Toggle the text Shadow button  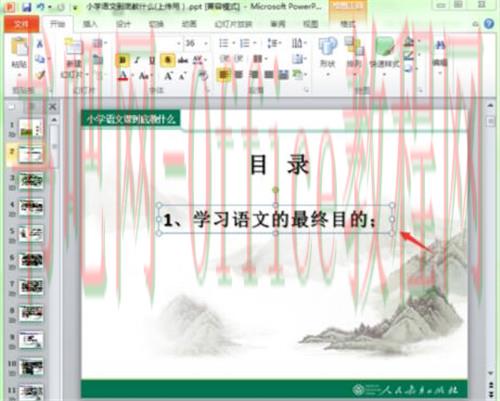(x=168, y=60)
